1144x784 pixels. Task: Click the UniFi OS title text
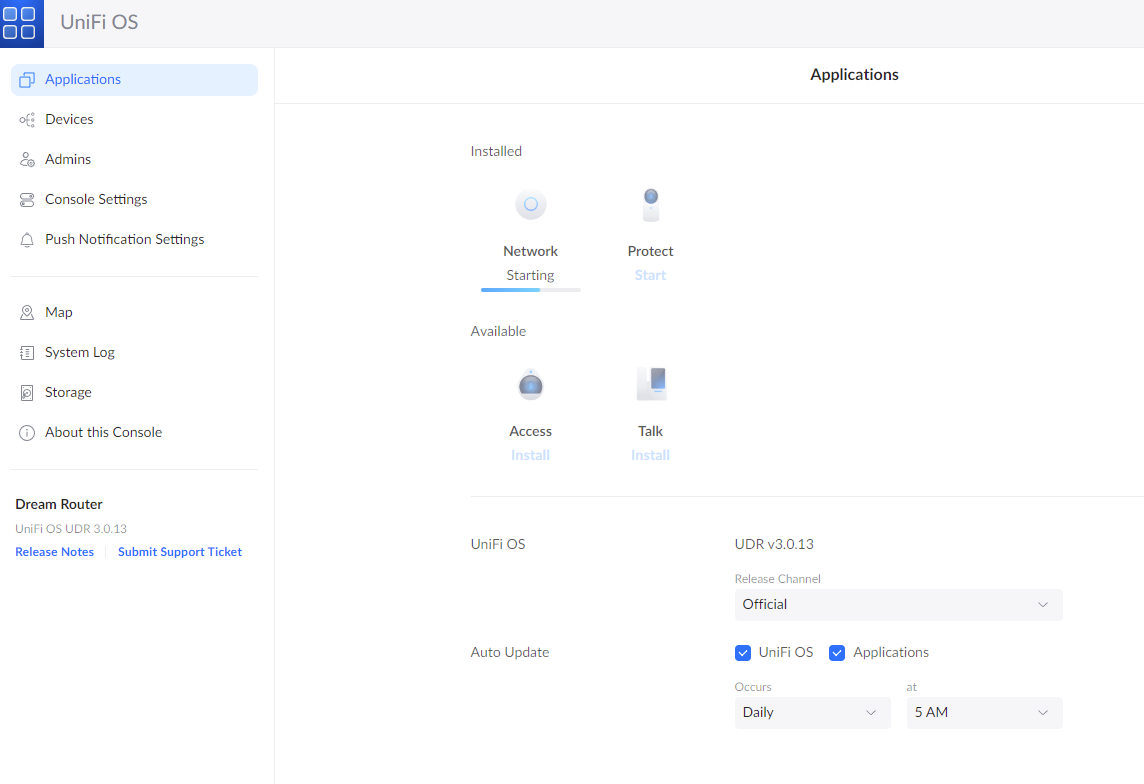pyautogui.click(x=99, y=23)
